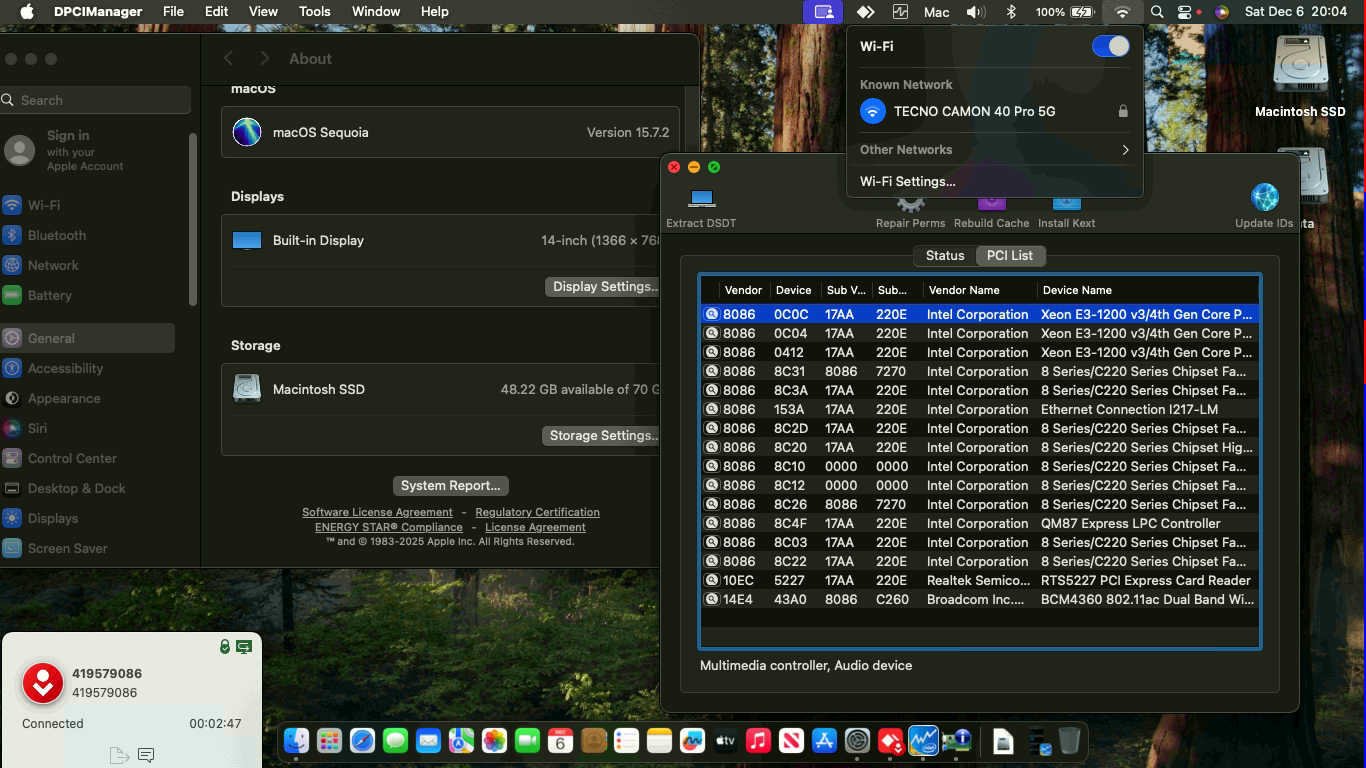
Task: Click the System Settings search field
Action: (96, 100)
